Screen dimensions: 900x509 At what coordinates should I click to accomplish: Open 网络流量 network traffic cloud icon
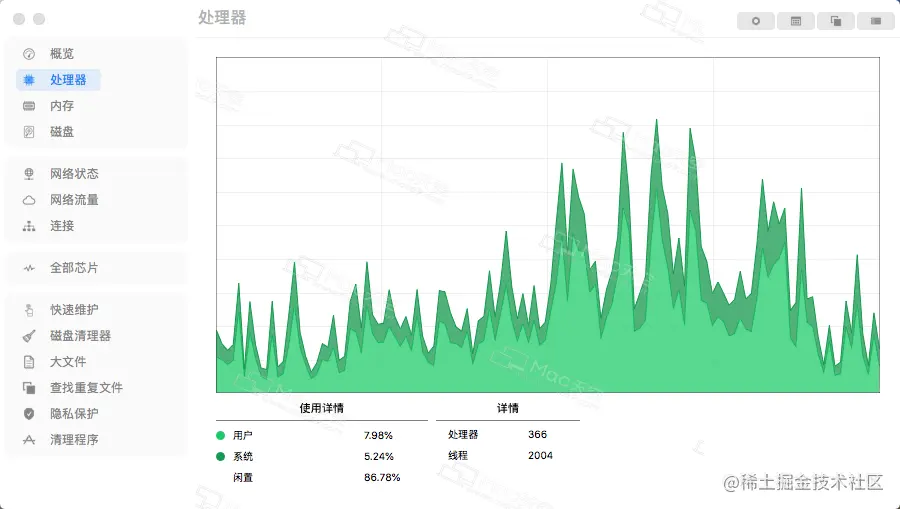[x=29, y=200]
